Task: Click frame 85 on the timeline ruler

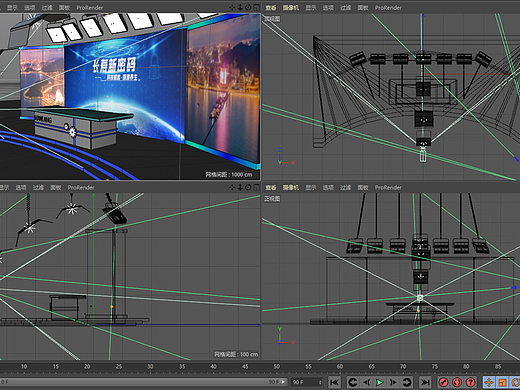Action: point(498,366)
